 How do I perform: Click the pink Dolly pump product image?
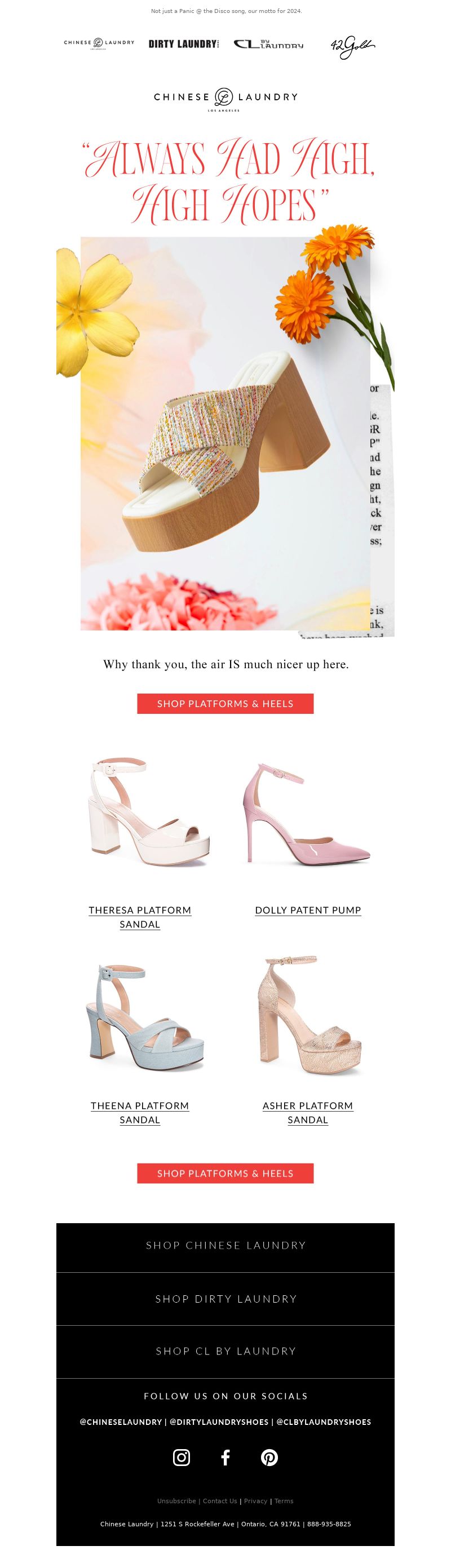307,813
